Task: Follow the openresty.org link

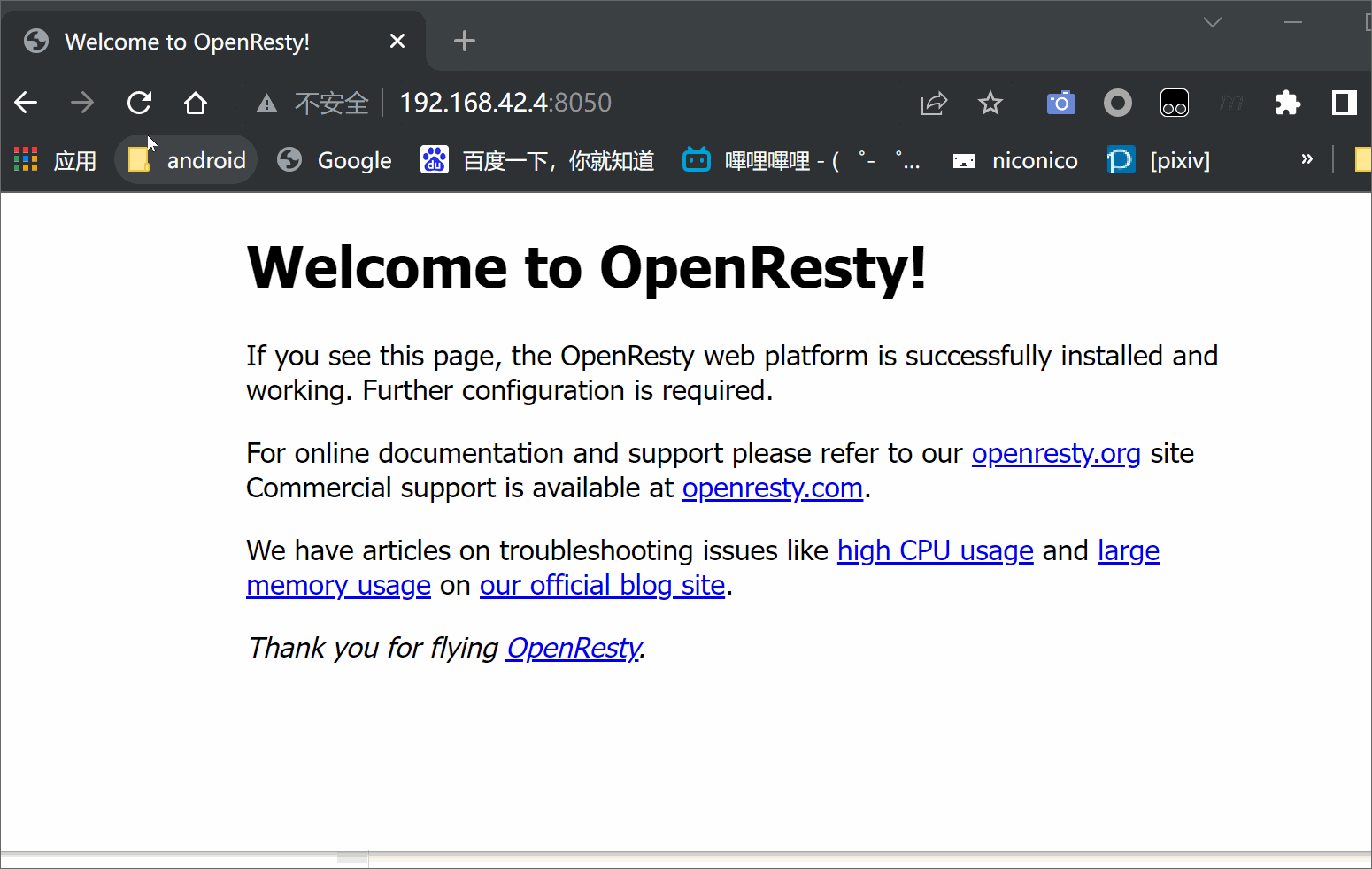Action: click(1056, 454)
